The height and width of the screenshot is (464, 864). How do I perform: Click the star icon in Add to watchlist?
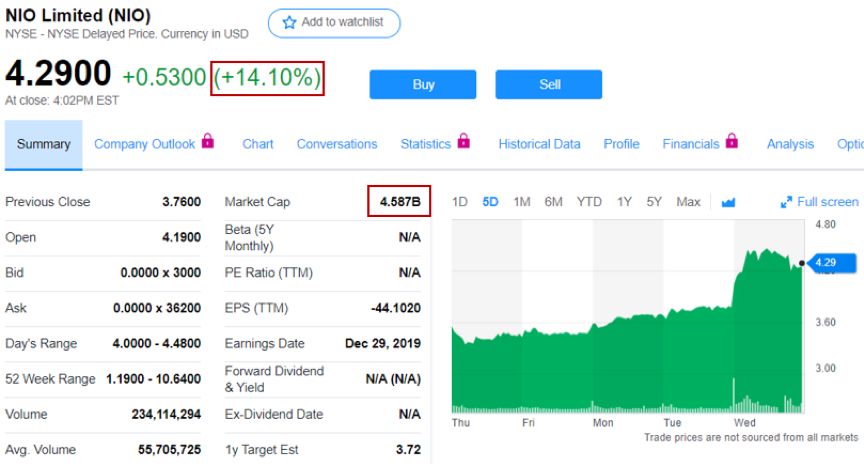click(289, 22)
